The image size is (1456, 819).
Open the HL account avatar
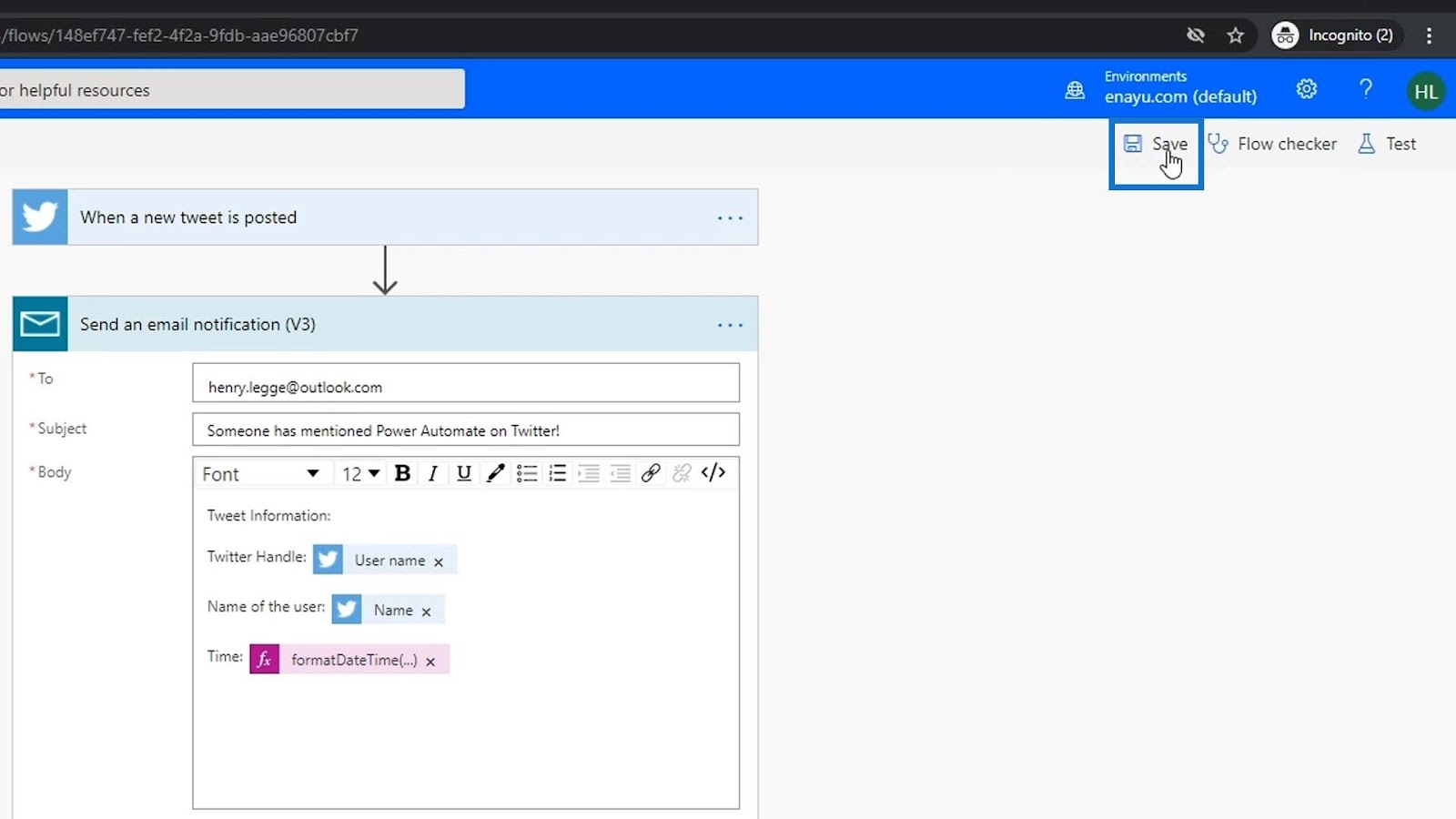1426,91
